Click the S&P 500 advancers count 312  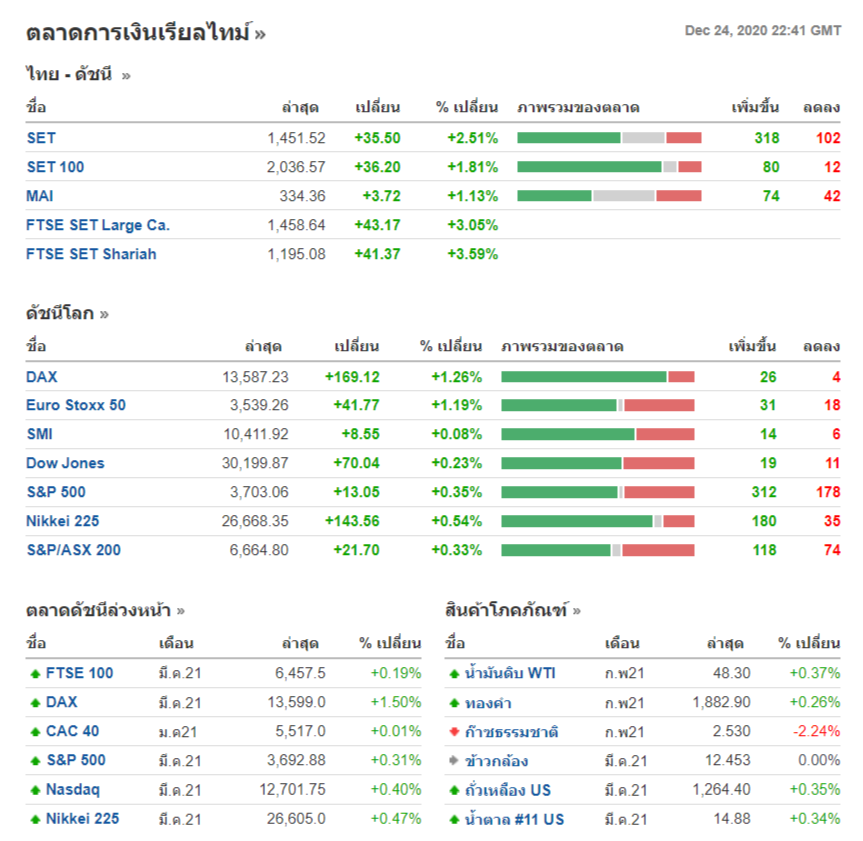(764, 492)
